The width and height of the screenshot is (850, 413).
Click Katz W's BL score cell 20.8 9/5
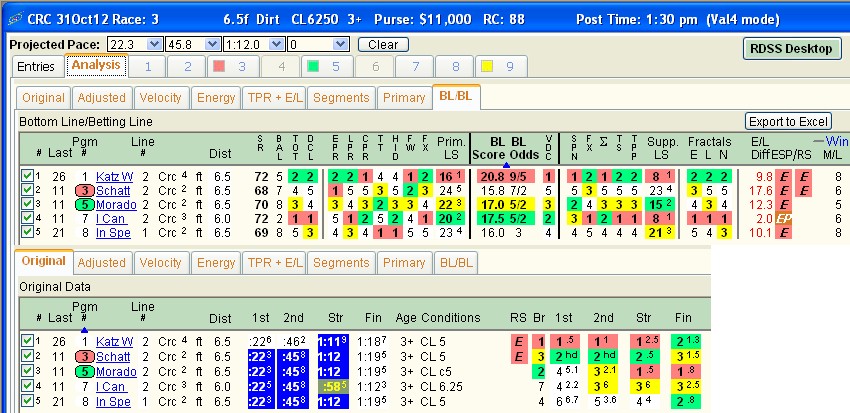[x=505, y=176]
